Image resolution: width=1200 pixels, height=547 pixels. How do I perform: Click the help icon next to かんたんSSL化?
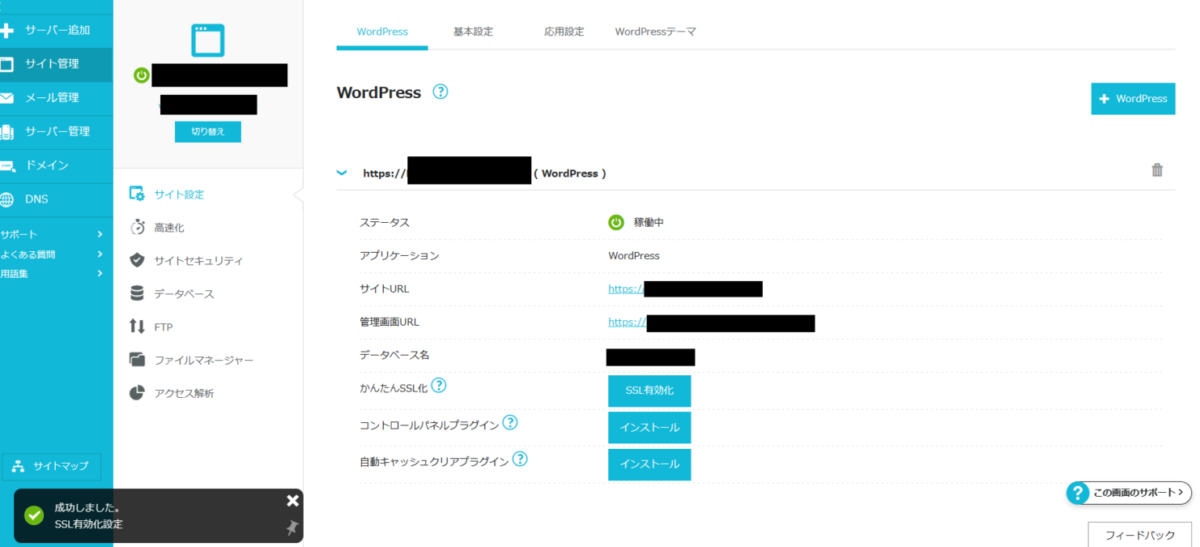pyautogui.click(x=439, y=386)
